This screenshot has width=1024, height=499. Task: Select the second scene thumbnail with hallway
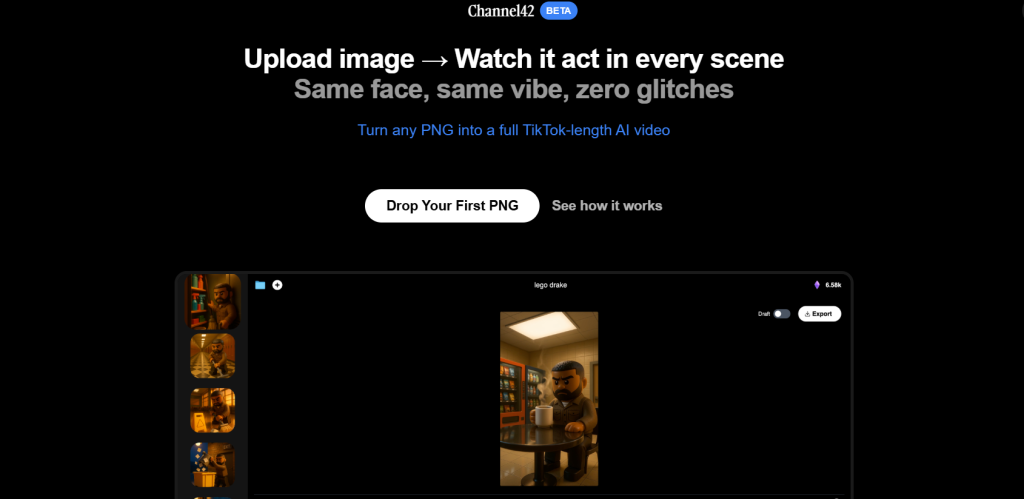(x=213, y=355)
